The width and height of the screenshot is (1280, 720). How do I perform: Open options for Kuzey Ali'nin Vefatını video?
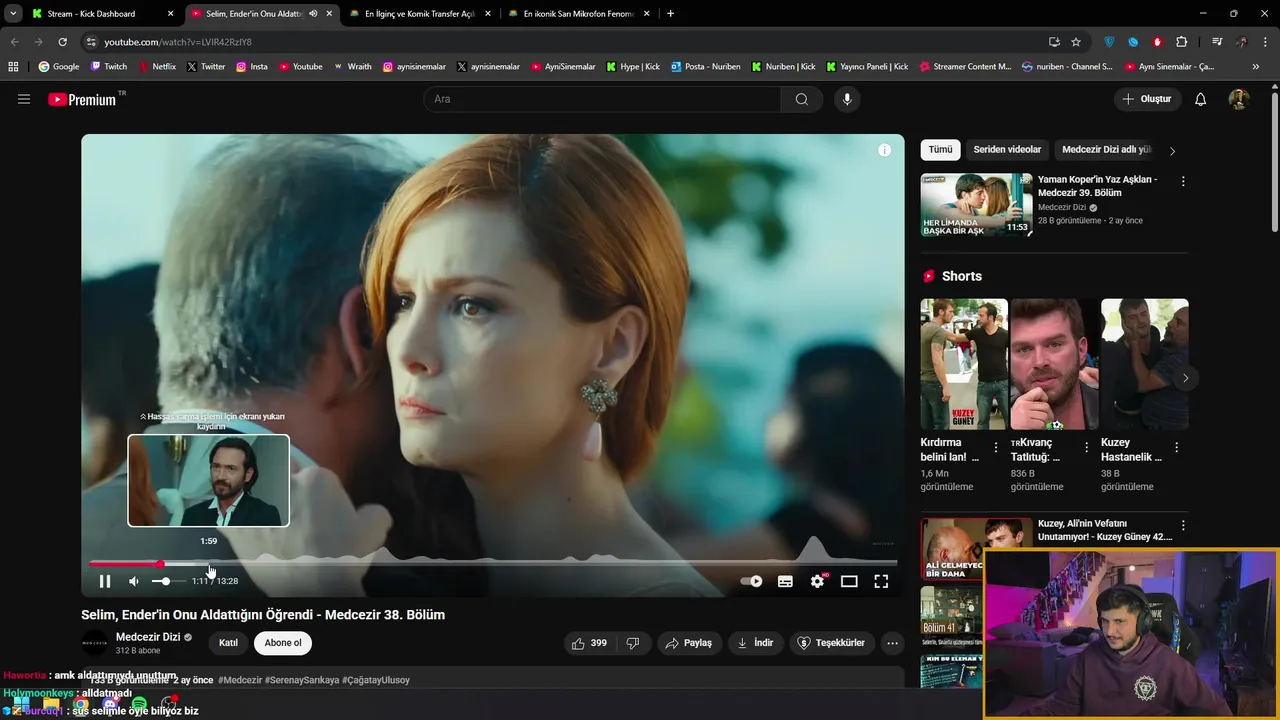(1183, 526)
